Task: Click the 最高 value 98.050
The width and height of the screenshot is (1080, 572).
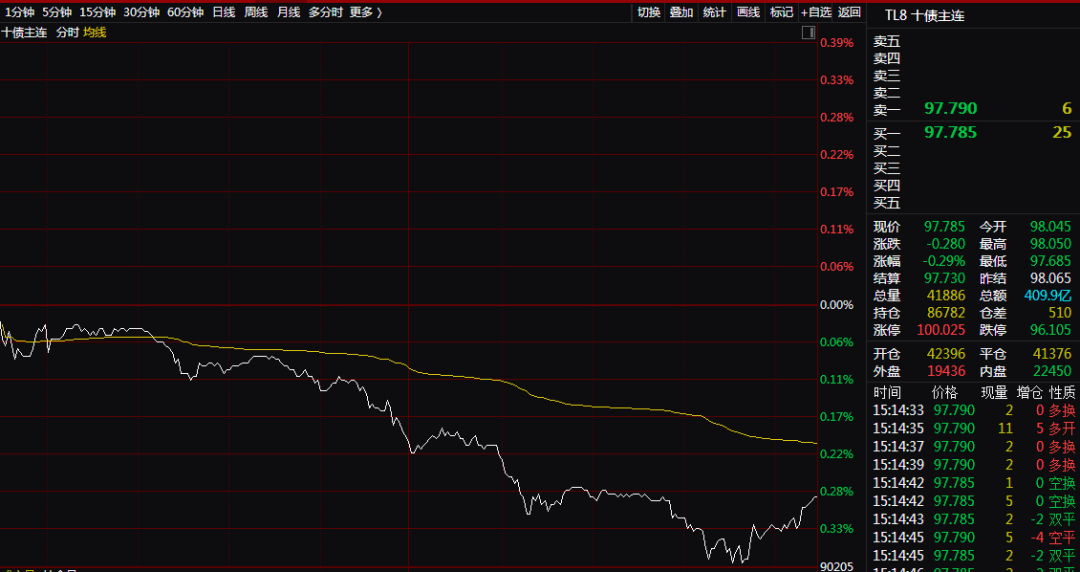Action: coord(1051,244)
